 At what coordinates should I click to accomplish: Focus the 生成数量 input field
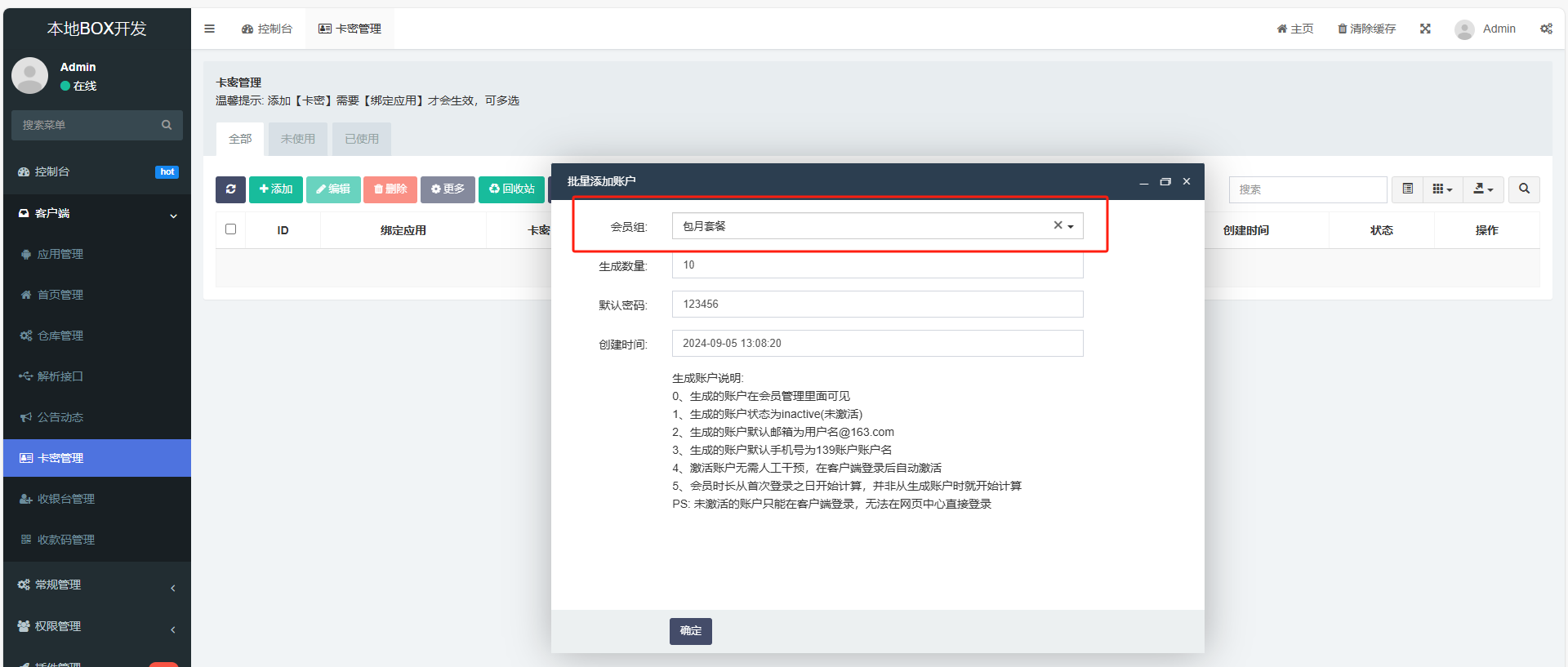click(x=877, y=265)
